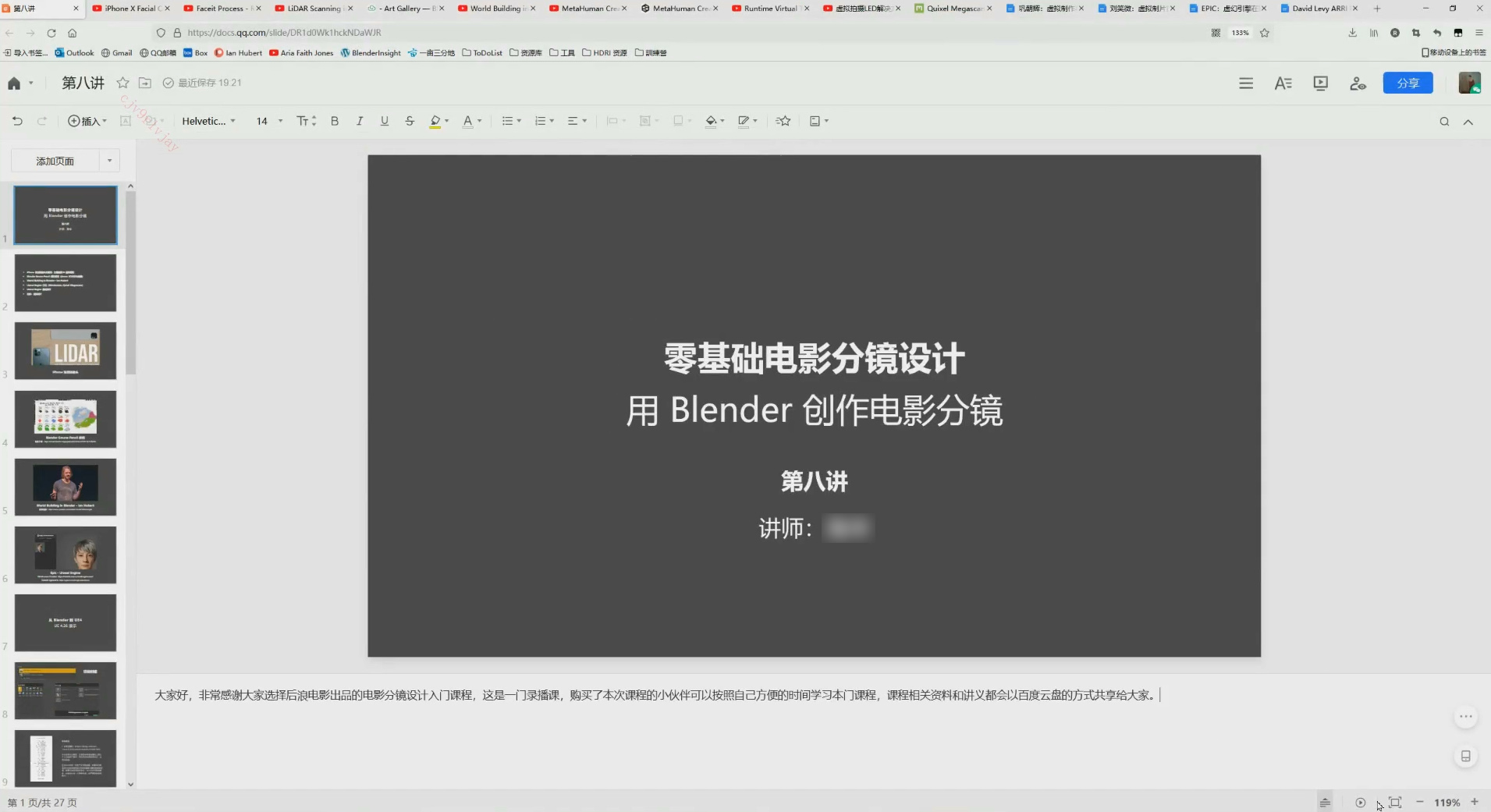This screenshot has width=1491, height=812.
Task: Open the 插入 insert menu
Action: [x=87, y=121]
